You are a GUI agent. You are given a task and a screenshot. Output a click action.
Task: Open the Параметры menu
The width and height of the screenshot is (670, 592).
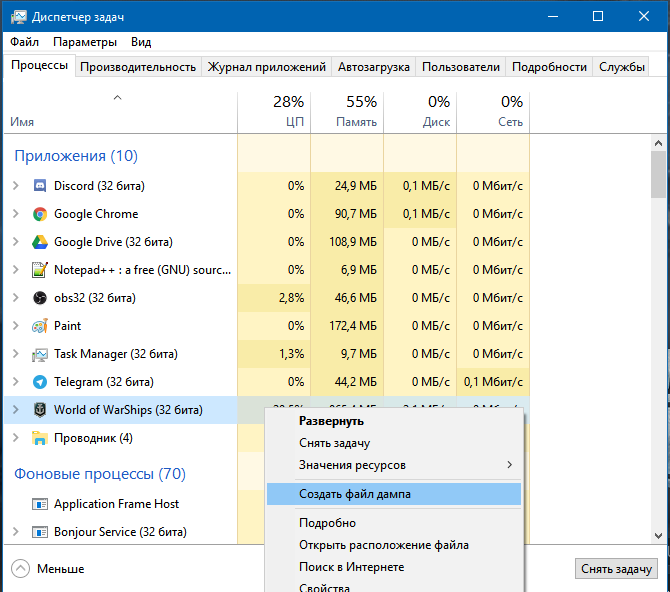click(85, 42)
